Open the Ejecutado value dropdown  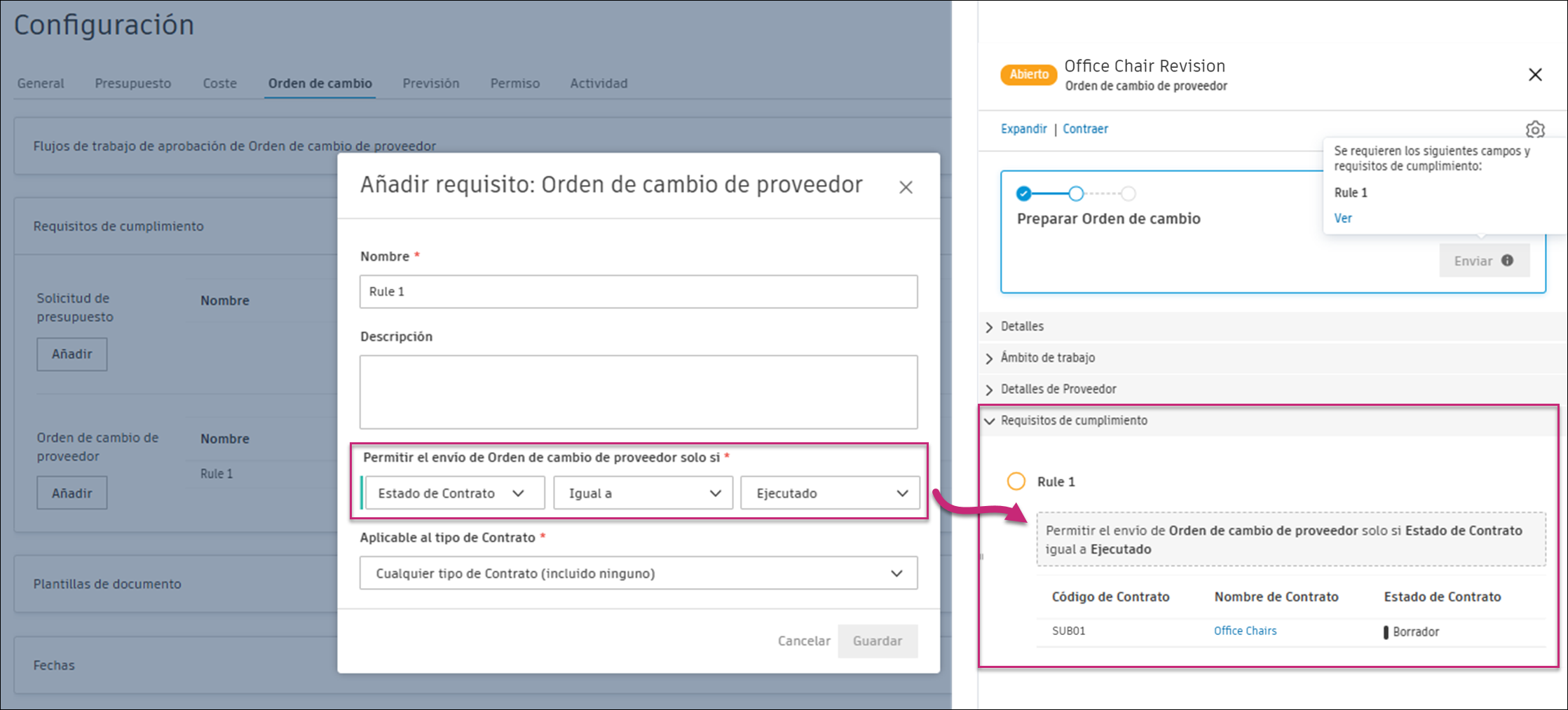click(830, 493)
